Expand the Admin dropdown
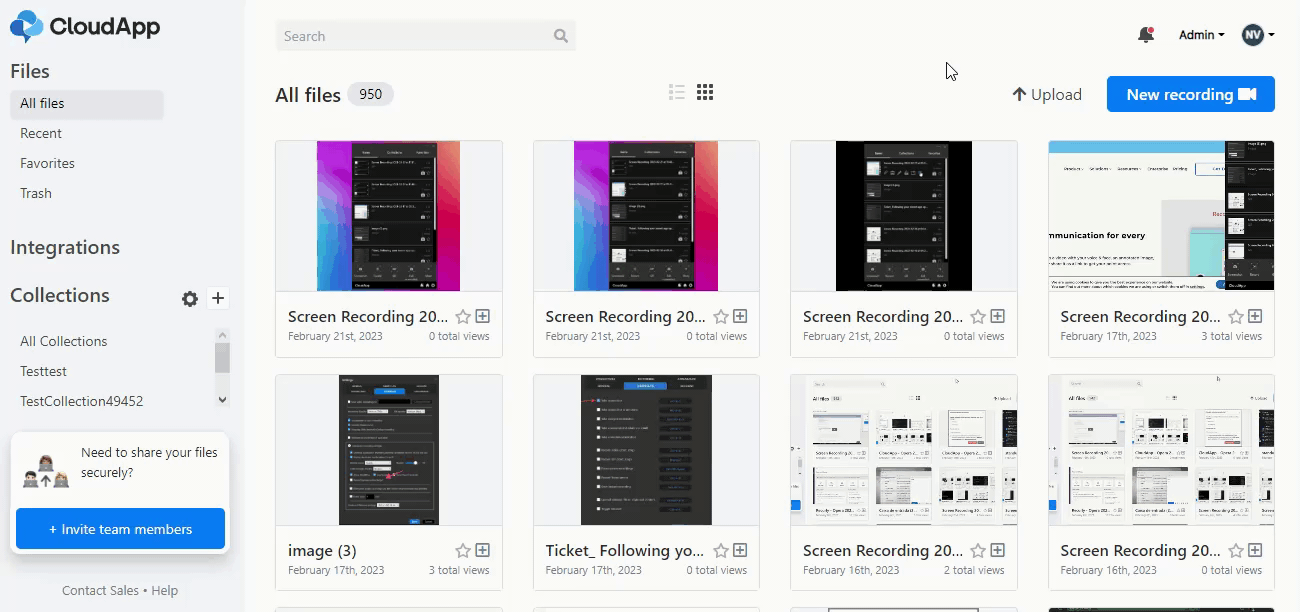 click(1201, 35)
